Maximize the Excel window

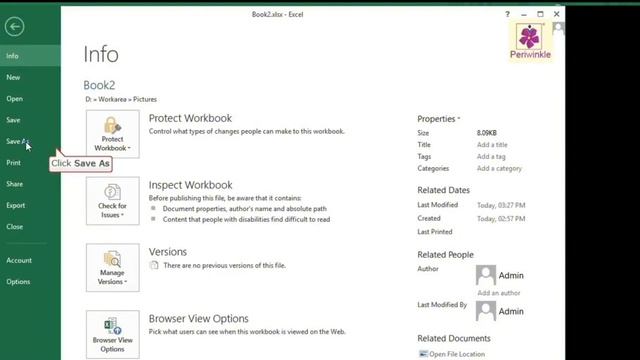point(540,14)
